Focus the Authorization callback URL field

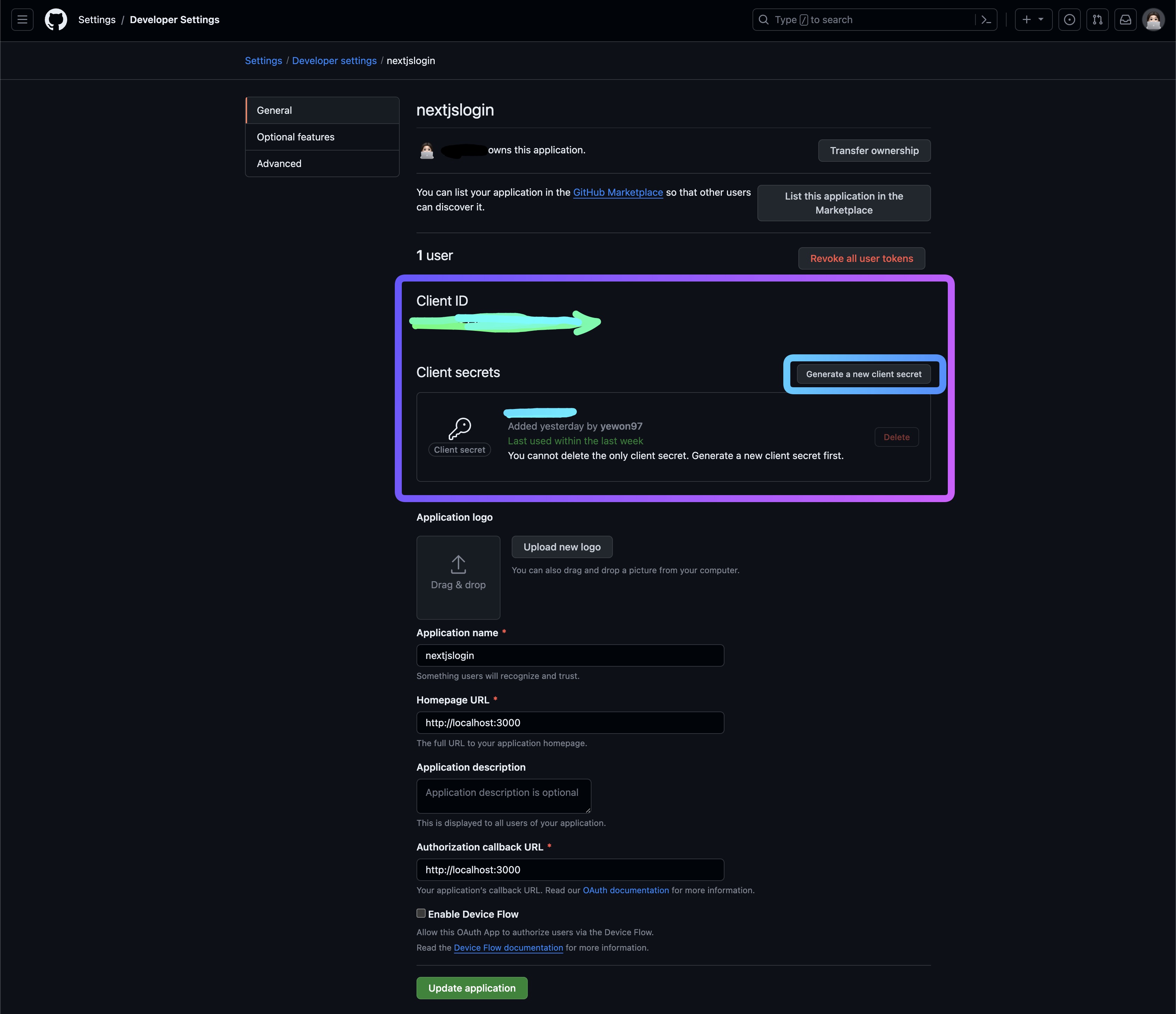(x=570, y=870)
